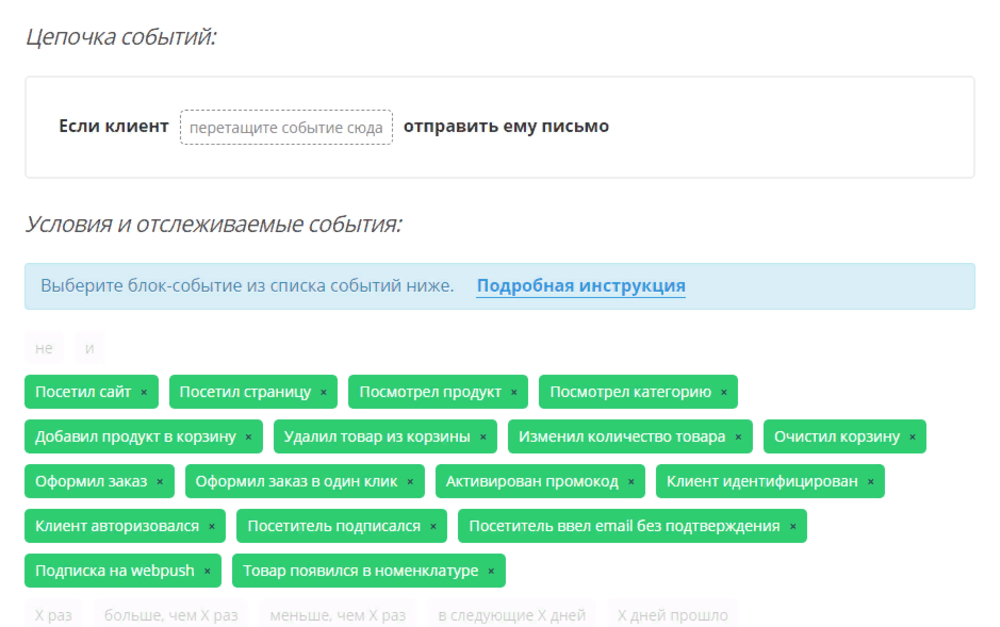Click x on 'Удалил товар из корзины'
The image size is (1000, 627).
tap(483, 437)
